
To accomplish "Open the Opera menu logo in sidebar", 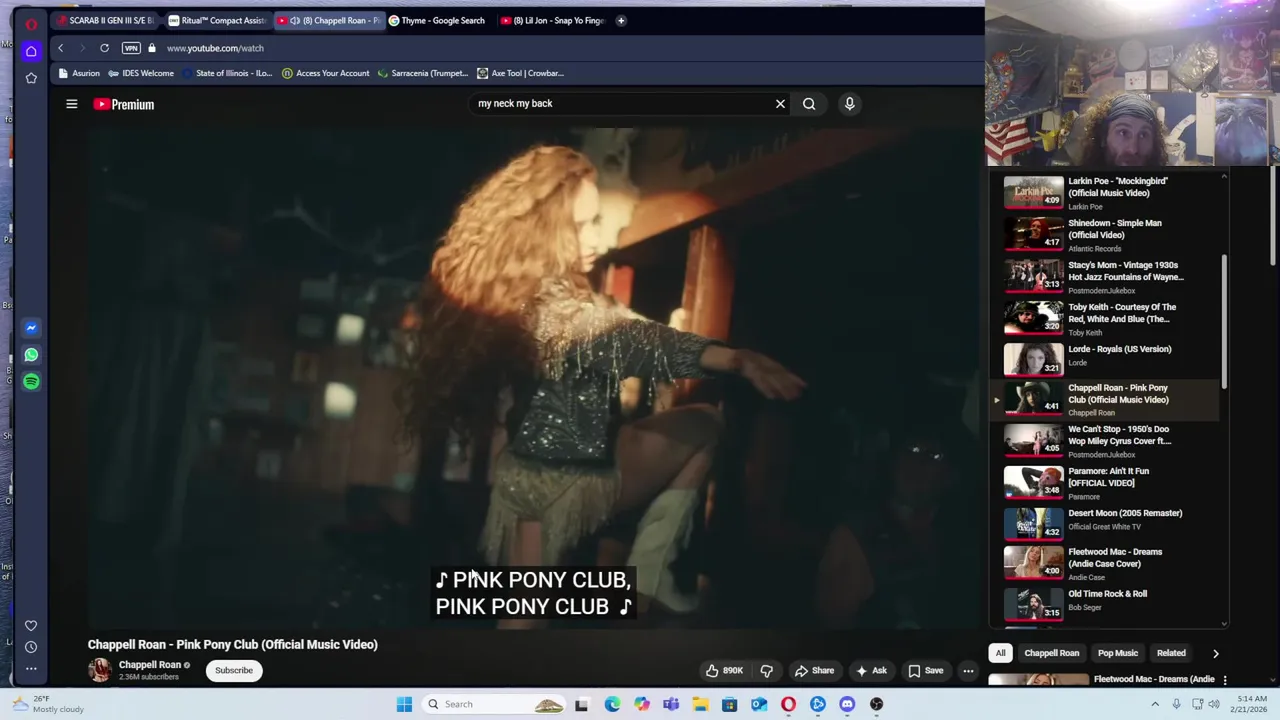I will (x=31, y=22).
